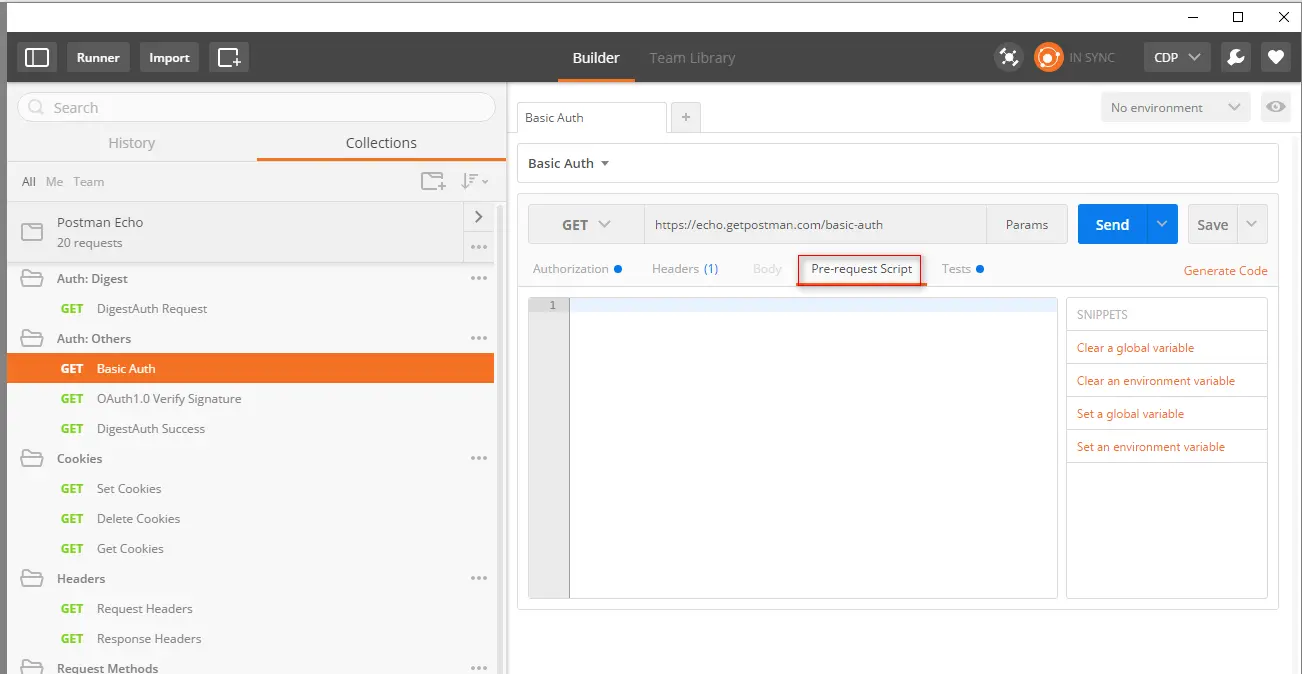
Task: Open the History tab
Action: (x=132, y=143)
